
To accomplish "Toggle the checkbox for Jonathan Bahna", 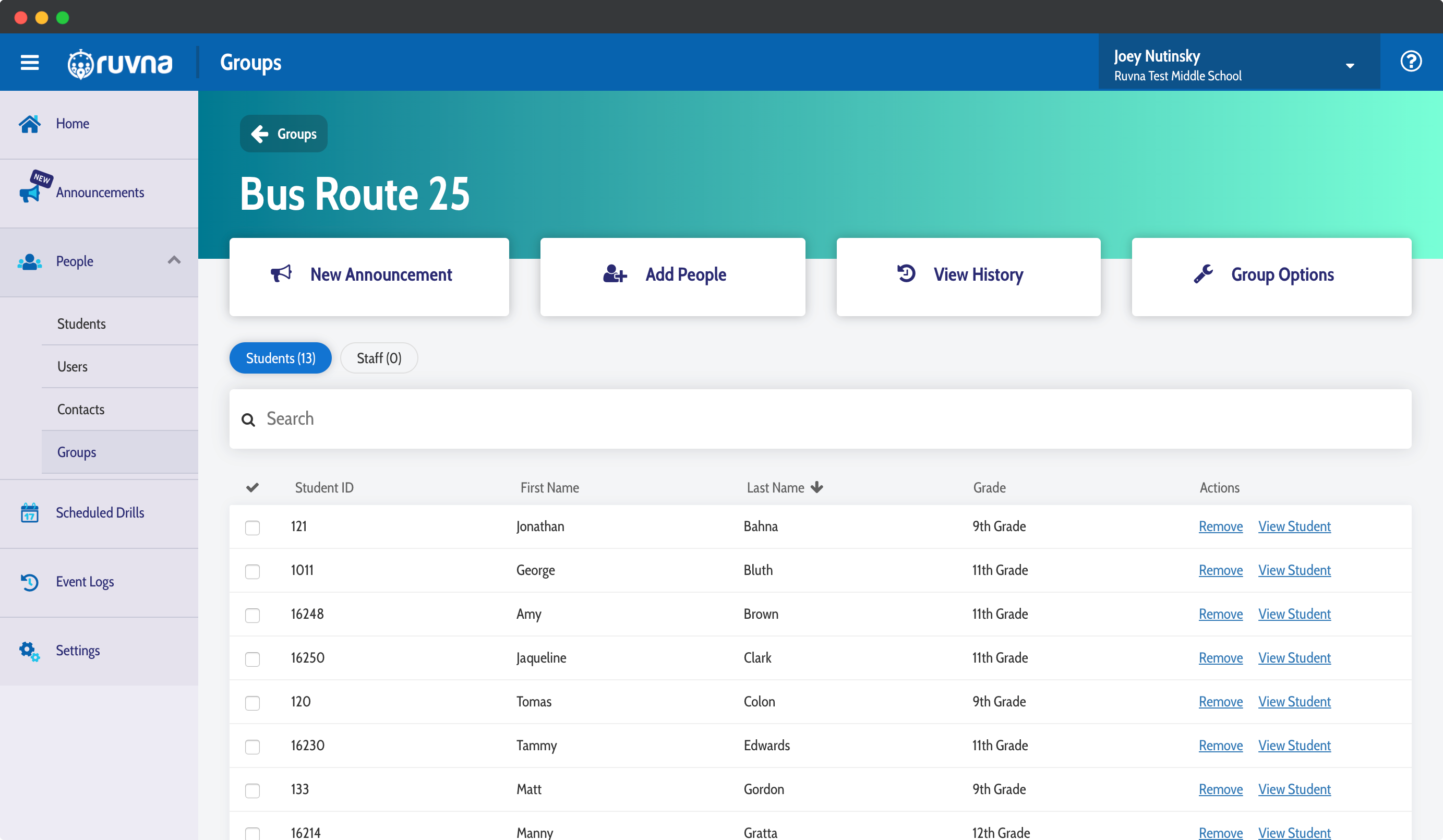I will pyautogui.click(x=253, y=527).
